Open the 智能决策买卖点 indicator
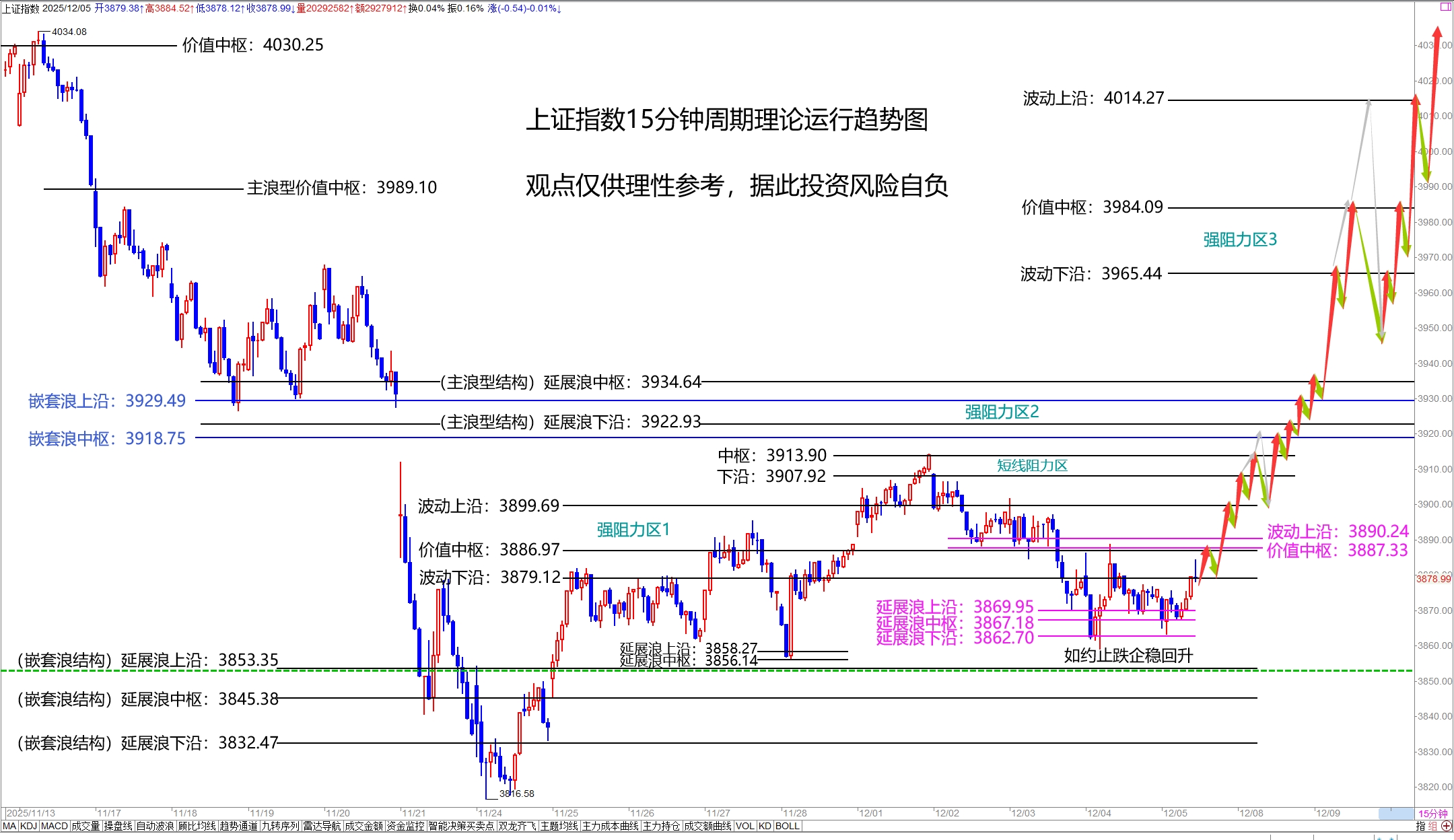This screenshot has height=840, width=1454. tap(461, 826)
